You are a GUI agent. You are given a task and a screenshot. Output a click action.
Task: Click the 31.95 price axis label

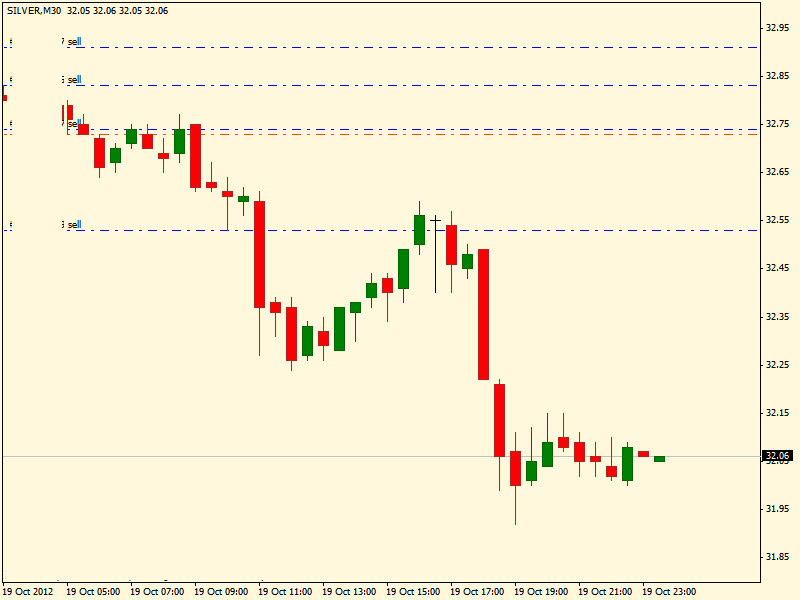click(777, 509)
